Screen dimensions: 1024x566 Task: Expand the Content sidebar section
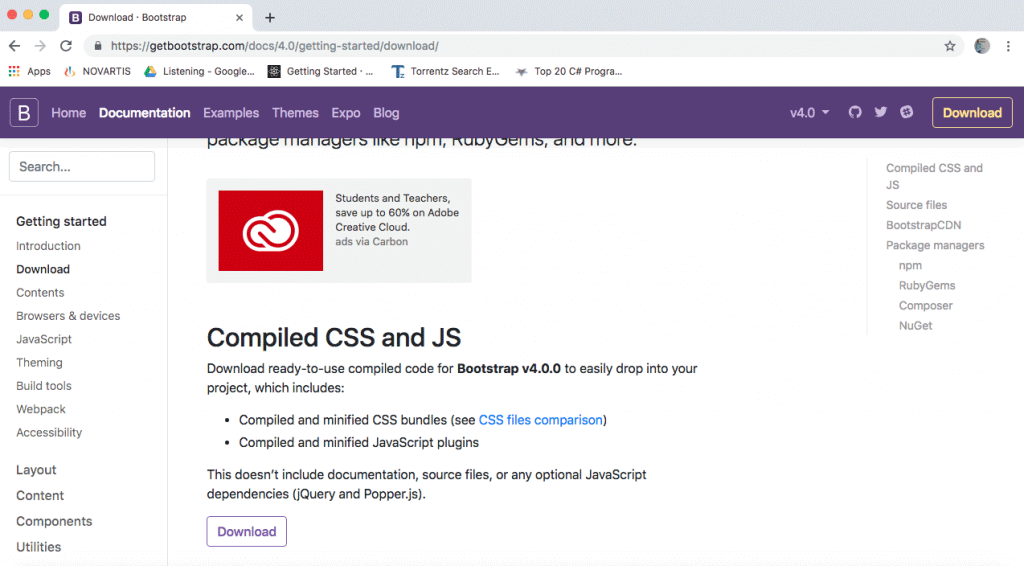click(40, 495)
